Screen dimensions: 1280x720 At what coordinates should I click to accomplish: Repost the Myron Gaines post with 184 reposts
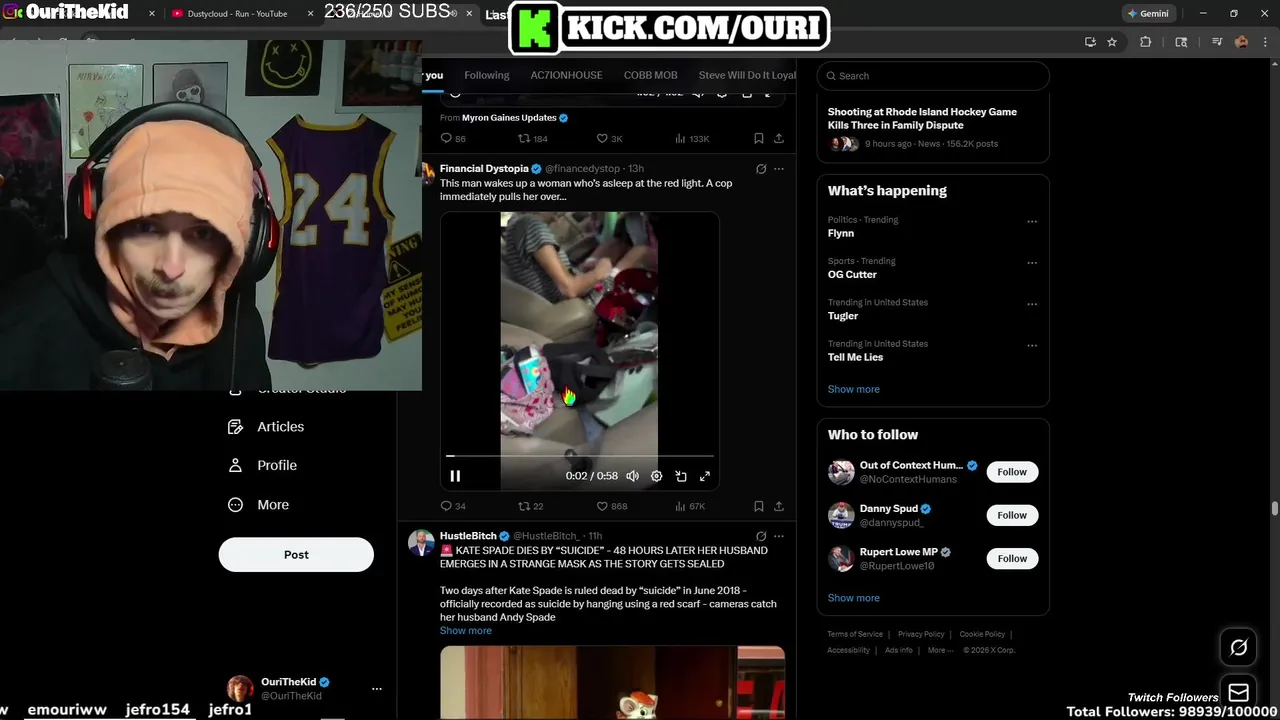[x=532, y=139]
